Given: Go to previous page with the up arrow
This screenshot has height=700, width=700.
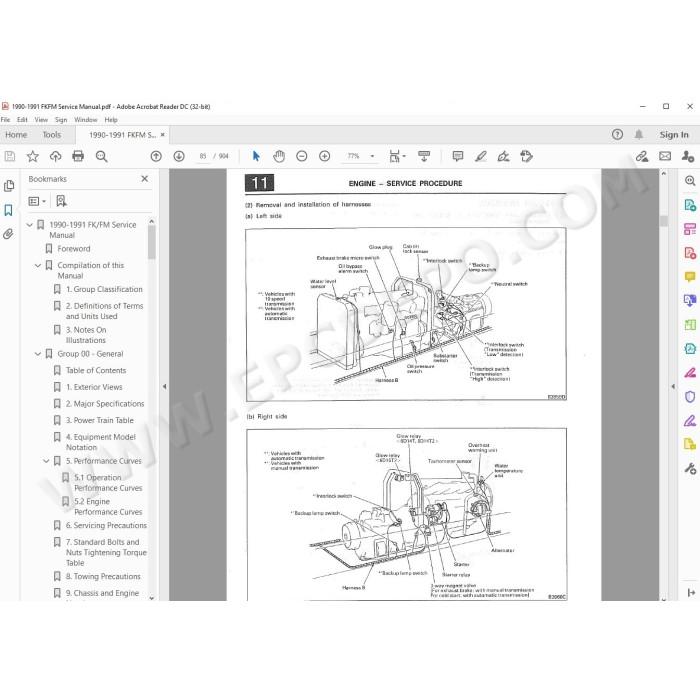Looking at the screenshot, I should coord(156,156).
